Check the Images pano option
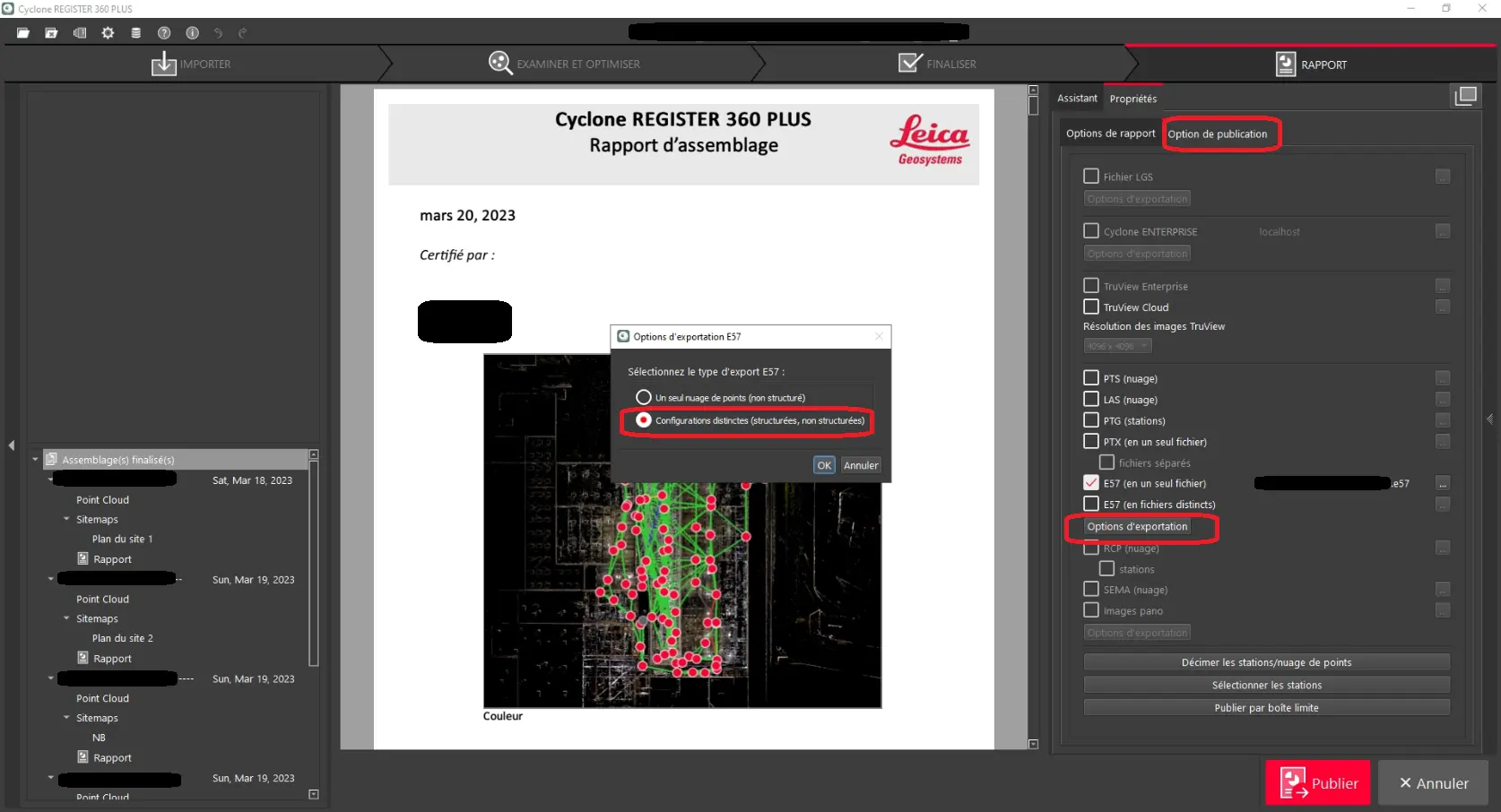 pyautogui.click(x=1091, y=610)
